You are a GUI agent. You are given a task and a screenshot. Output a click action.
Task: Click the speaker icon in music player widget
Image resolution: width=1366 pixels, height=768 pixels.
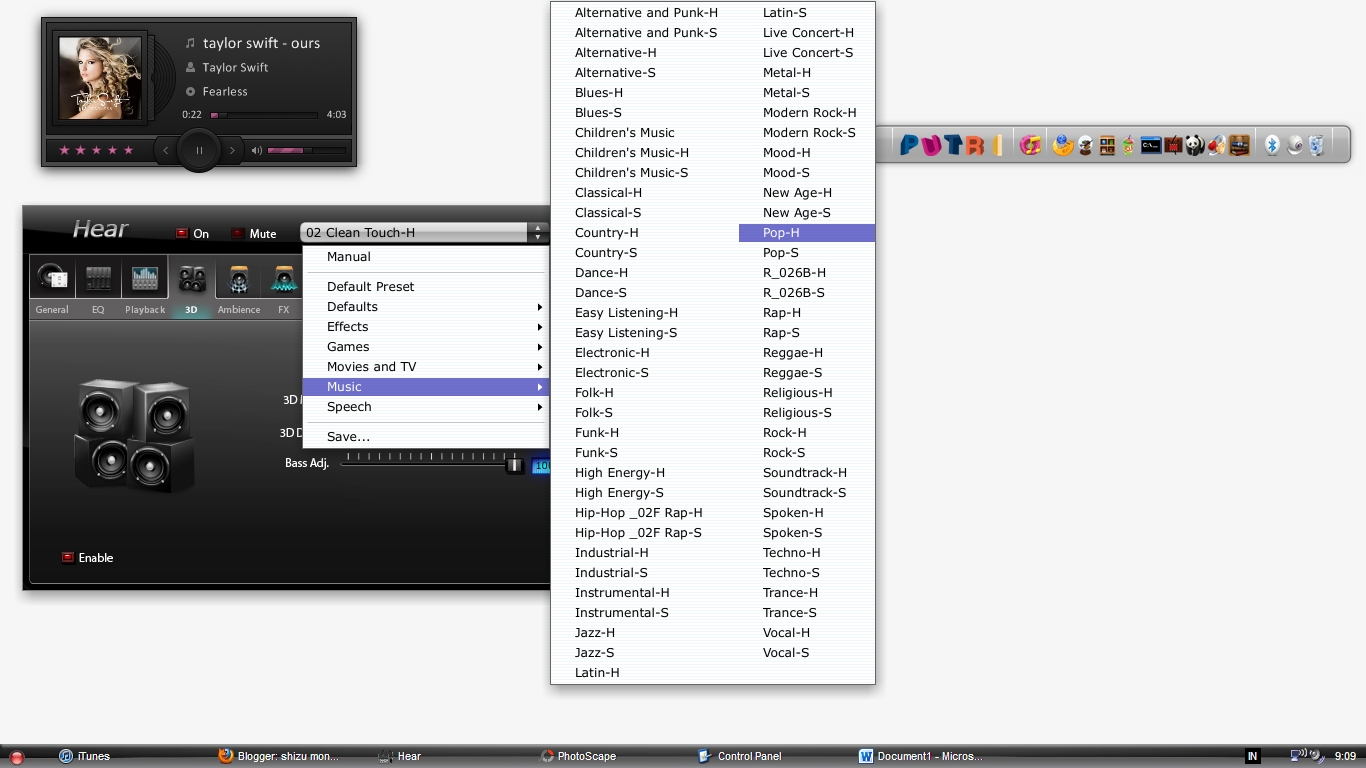coord(256,151)
